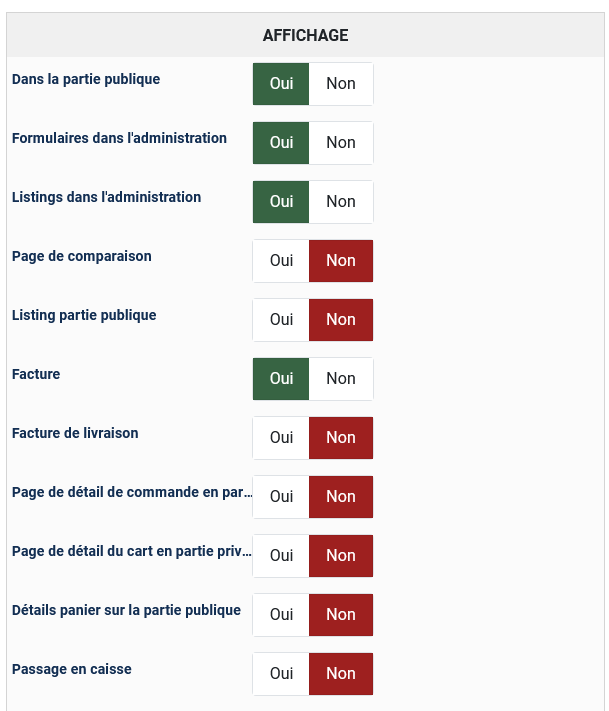
Task: Disable 'Formulaires dans l'administration' with Non
Action: click(x=341, y=143)
